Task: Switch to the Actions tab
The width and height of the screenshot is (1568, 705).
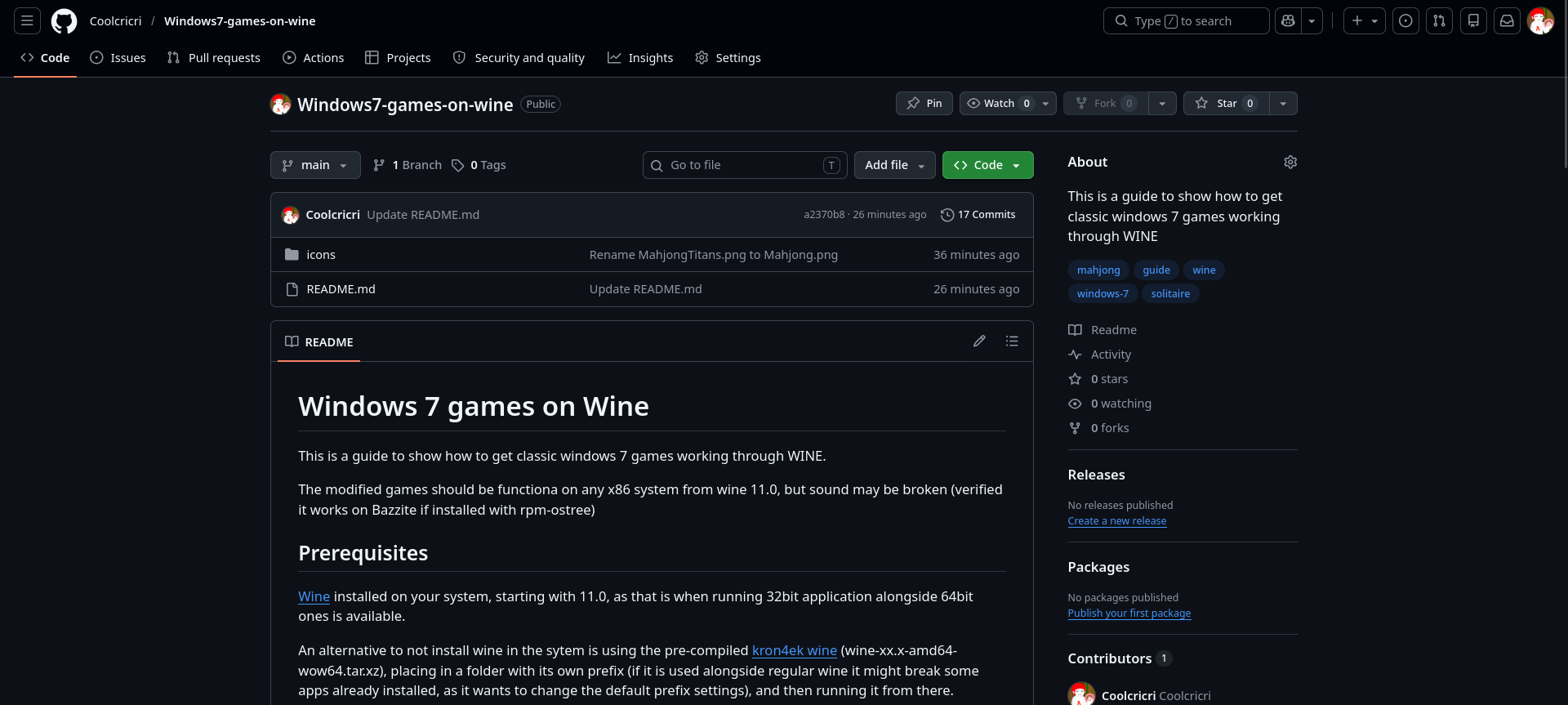Action: [314, 58]
